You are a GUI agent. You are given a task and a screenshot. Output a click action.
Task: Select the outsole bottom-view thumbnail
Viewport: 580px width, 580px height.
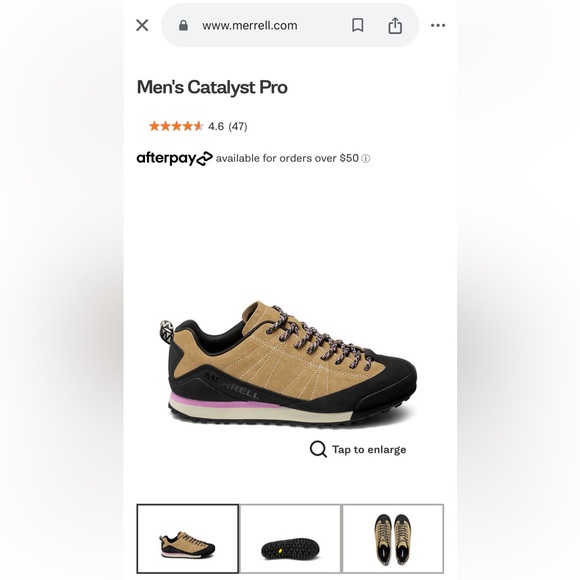[x=290, y=539]
